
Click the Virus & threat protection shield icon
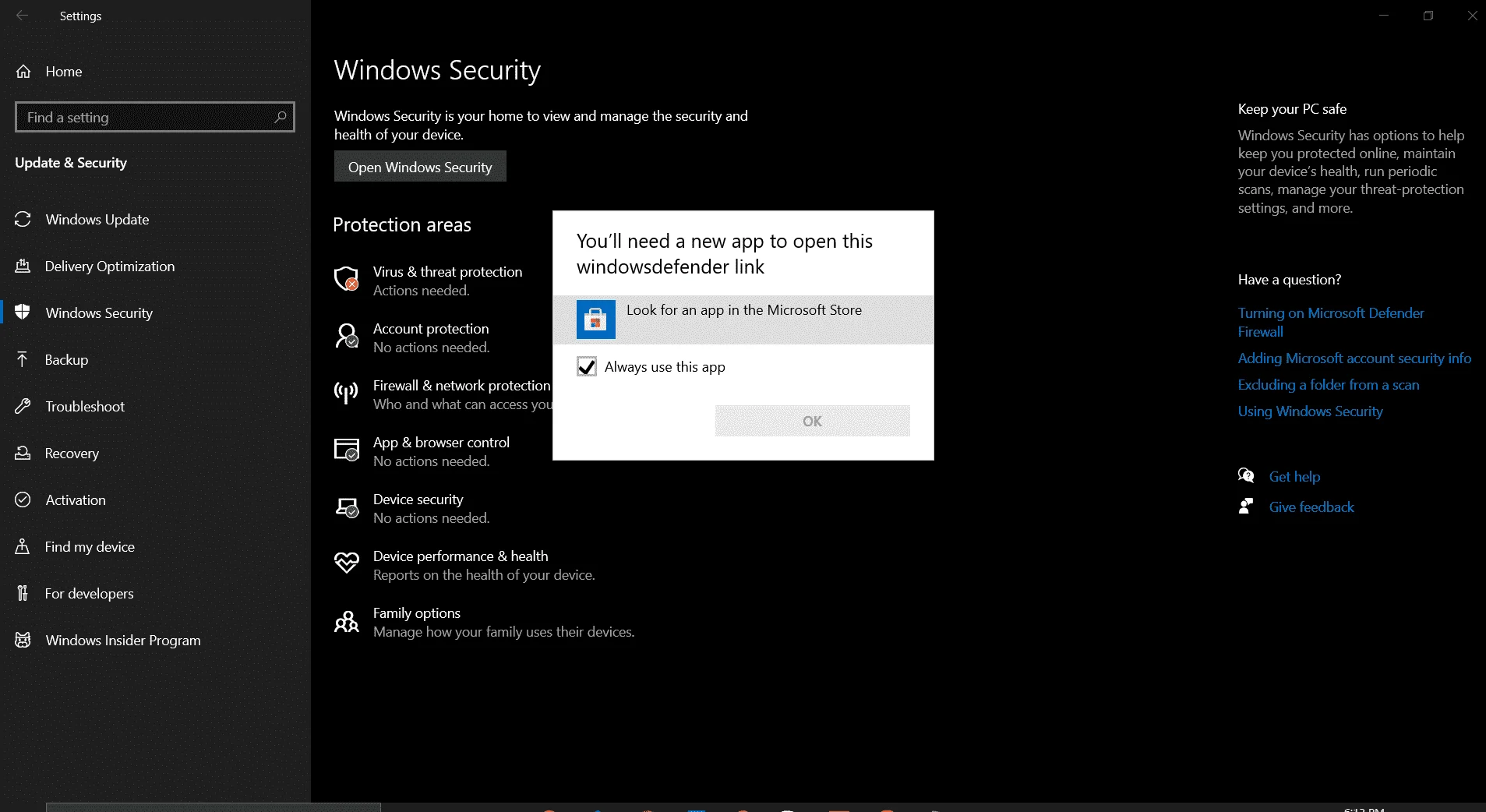[347, 279]
